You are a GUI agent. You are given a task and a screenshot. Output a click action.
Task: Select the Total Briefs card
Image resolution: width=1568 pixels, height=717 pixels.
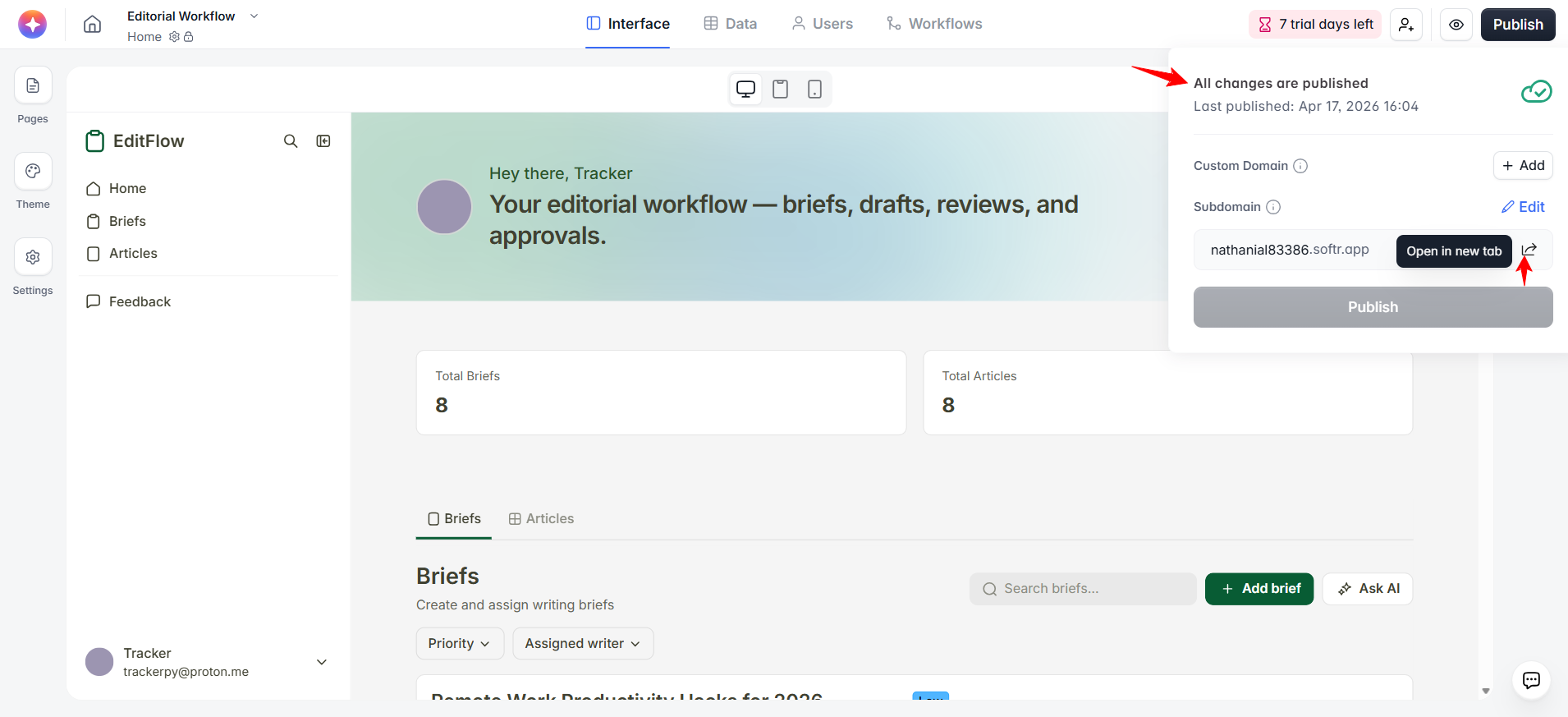tap(661, 393)
